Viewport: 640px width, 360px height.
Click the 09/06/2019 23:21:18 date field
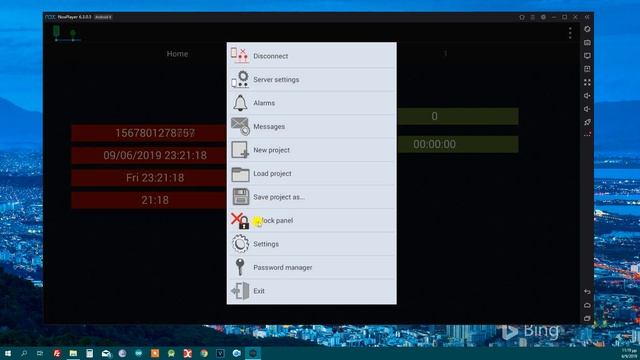coord(148,155)
